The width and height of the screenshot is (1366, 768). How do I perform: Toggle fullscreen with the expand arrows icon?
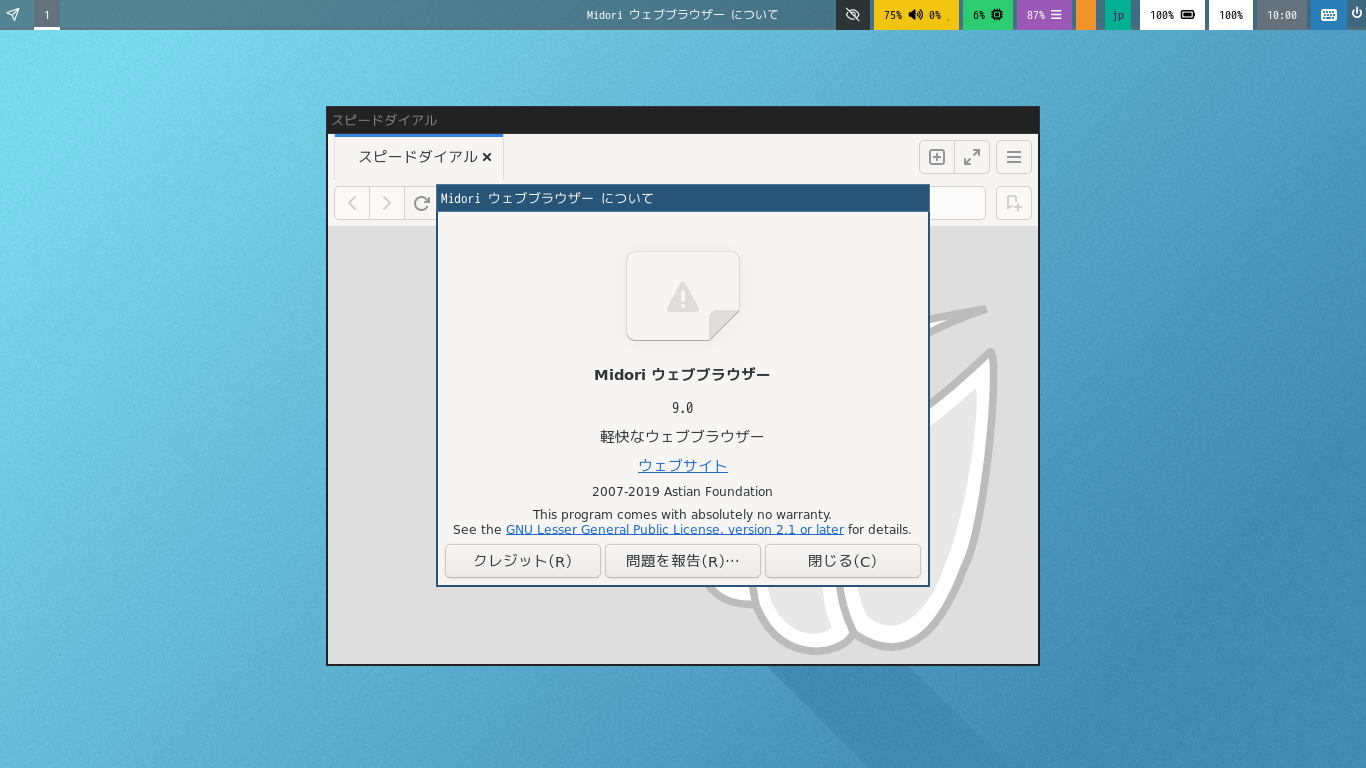point(972,157)
